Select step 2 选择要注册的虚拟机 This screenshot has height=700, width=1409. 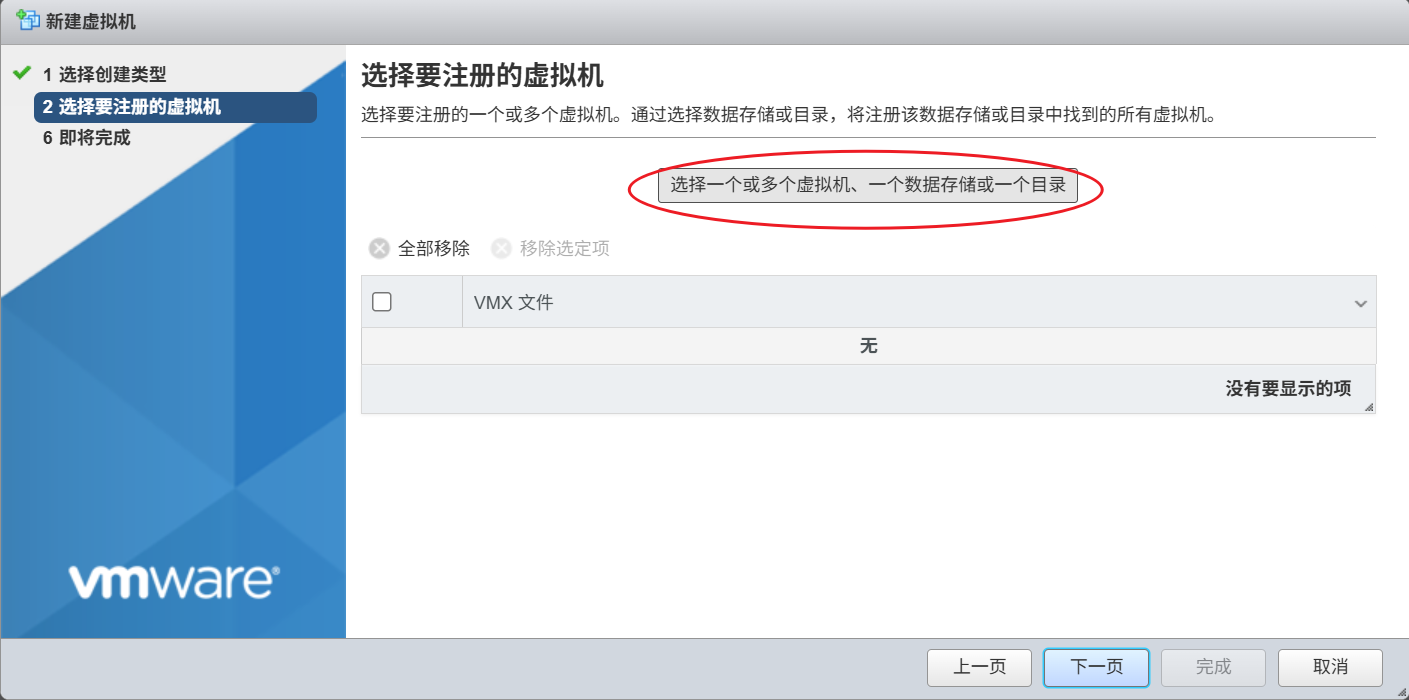click(175, 107)
